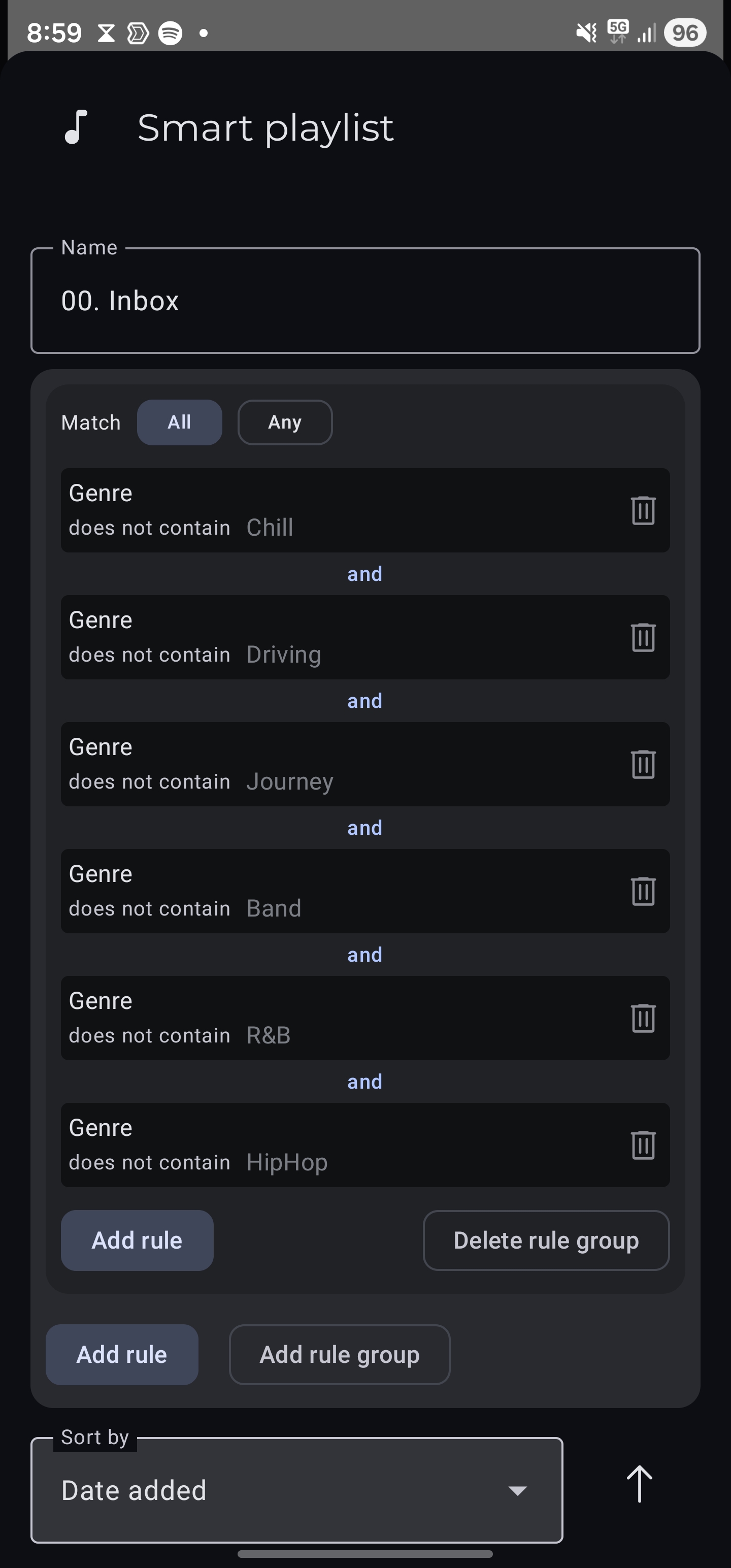Image resolution: width=731 pixels, height=1568 pixels.
Task: Tap the music note playlist icon
Action: (x=76, y=127)
